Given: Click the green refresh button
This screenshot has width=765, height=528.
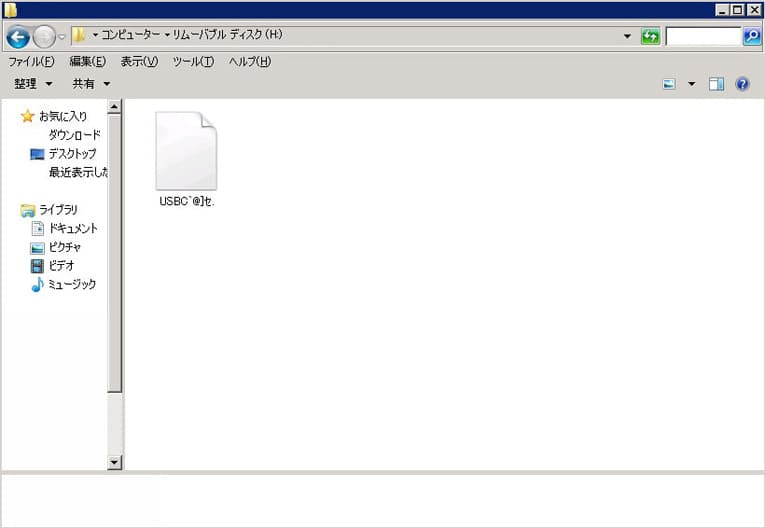Looking at the screenshot, I should [651, 37].
